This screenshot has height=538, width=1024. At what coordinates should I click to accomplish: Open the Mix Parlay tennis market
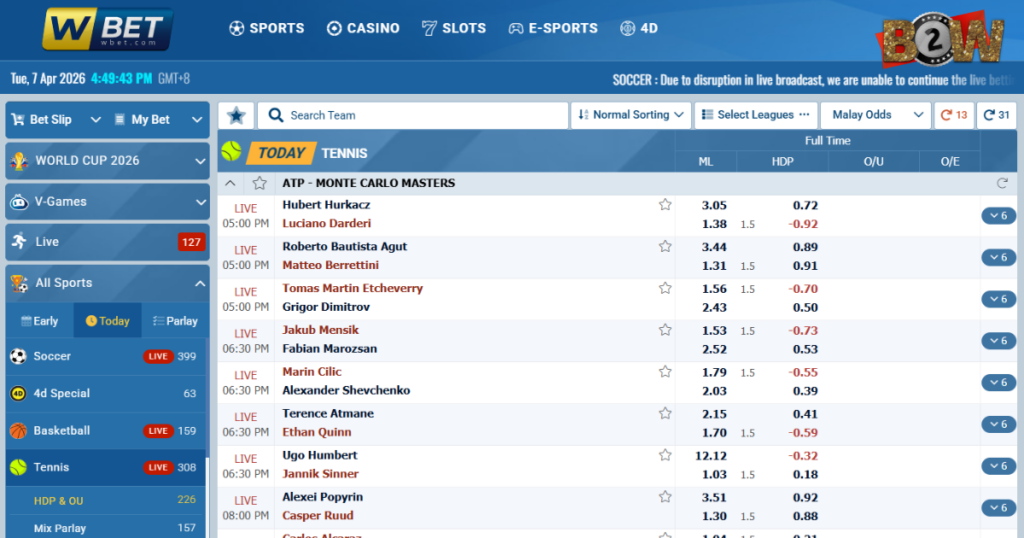(x=106, y=528)
